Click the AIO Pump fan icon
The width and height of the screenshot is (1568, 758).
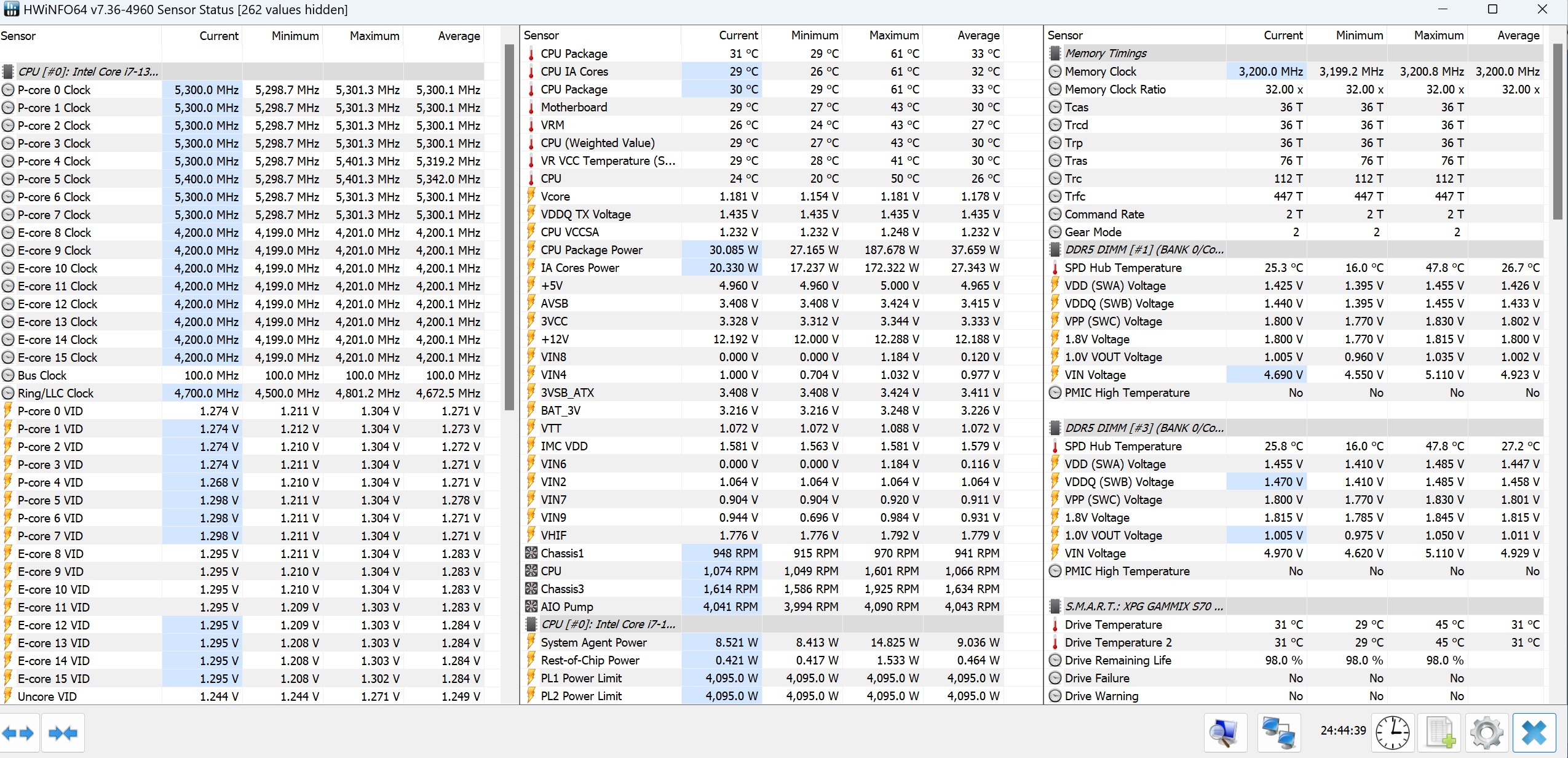click(531, 607)
